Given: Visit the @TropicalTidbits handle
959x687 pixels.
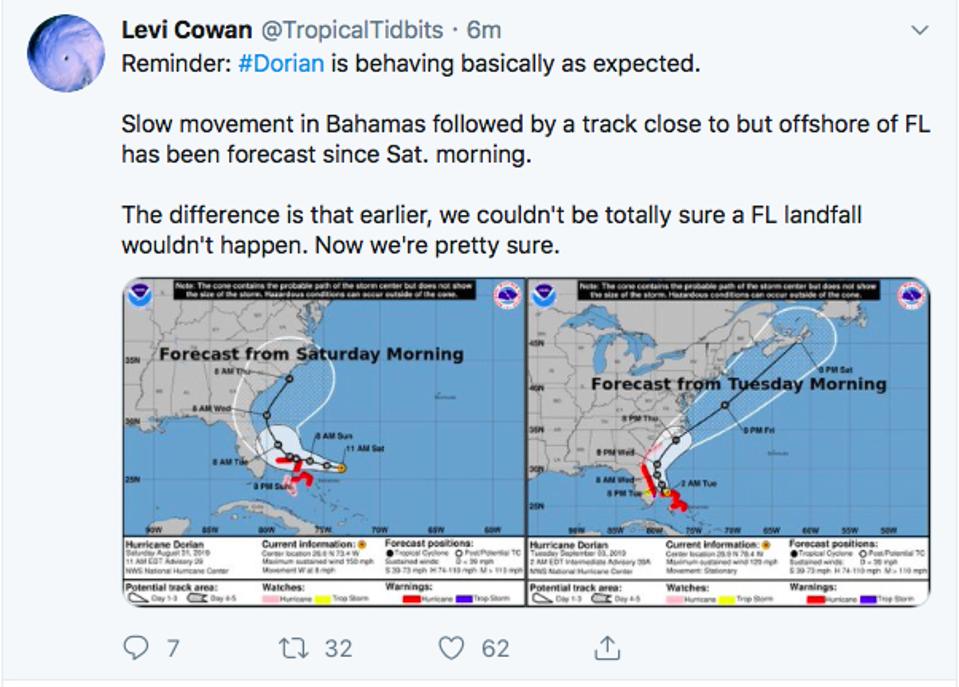Looking at the screenshot, I should (x=352, y=29).
